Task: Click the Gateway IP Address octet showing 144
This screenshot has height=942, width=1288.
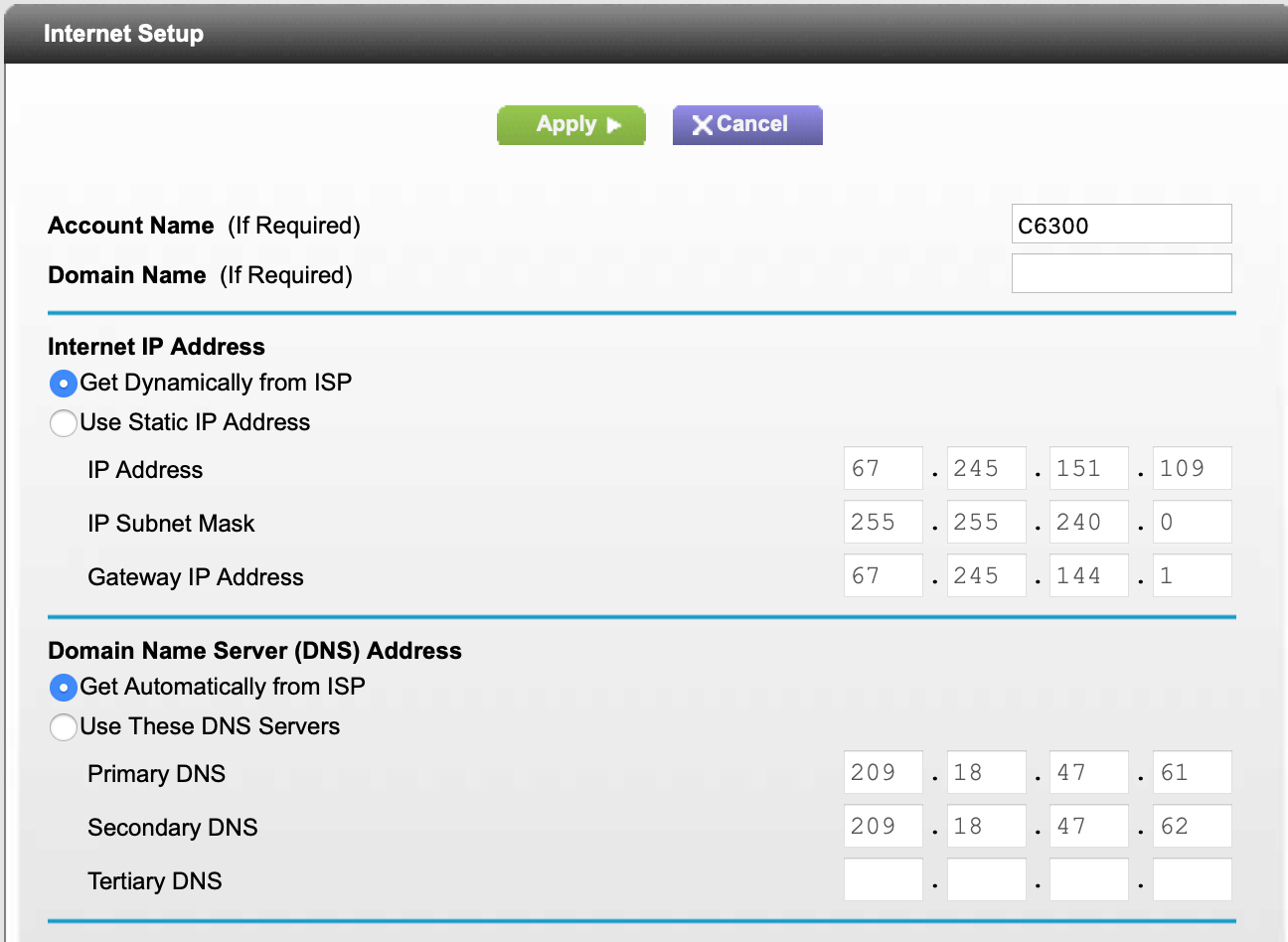Action: 1088,574
